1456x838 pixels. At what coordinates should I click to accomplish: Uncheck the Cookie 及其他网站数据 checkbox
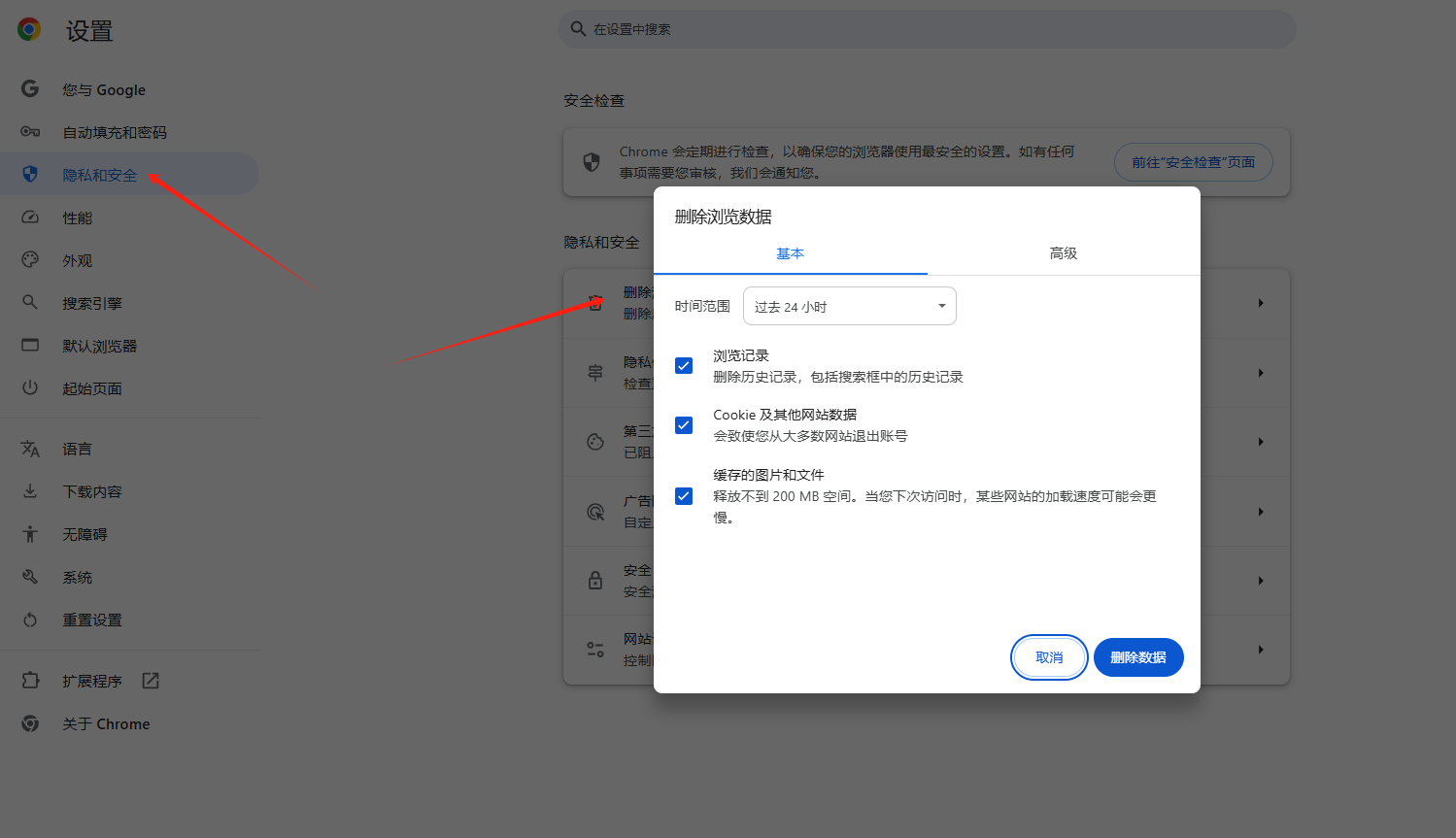coord(684,425)
